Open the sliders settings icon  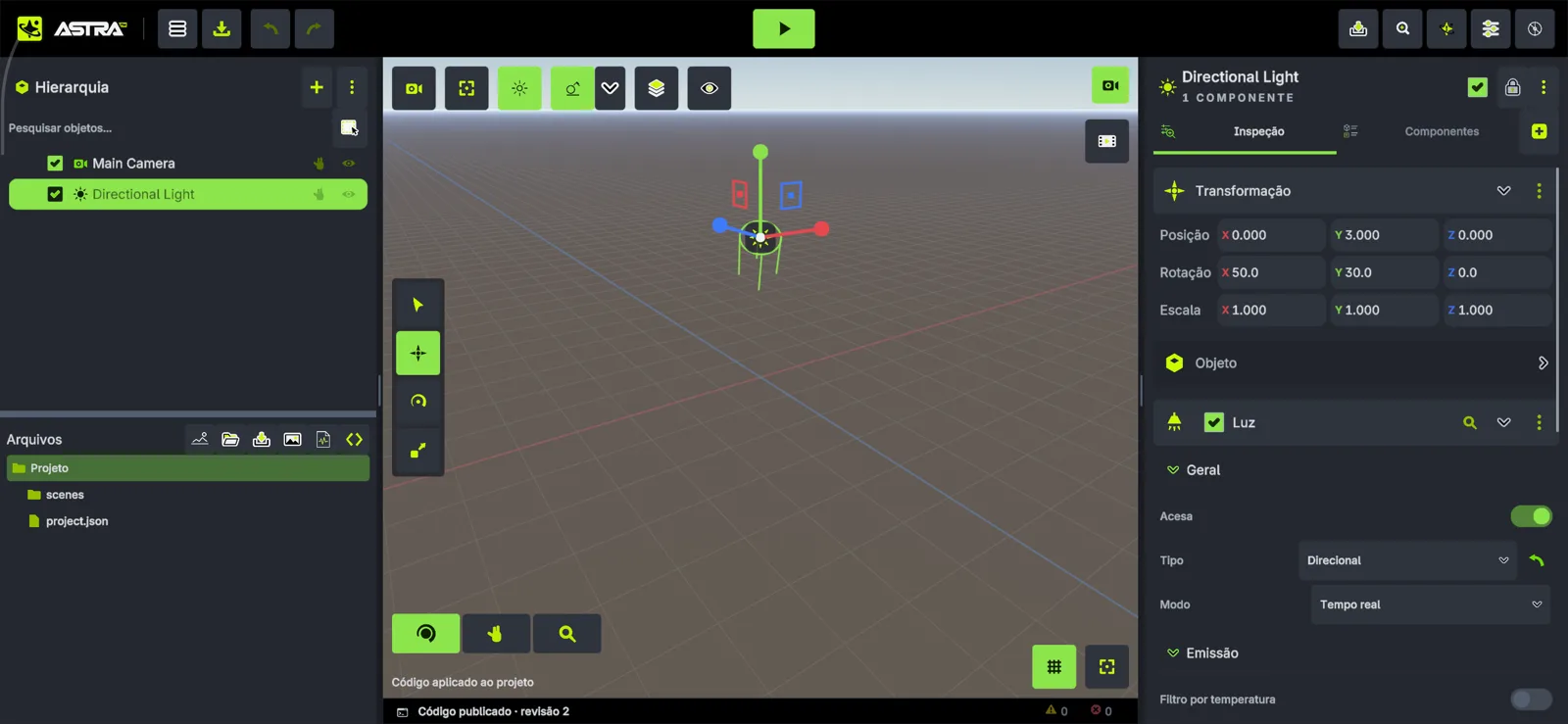coord(1491,29)
